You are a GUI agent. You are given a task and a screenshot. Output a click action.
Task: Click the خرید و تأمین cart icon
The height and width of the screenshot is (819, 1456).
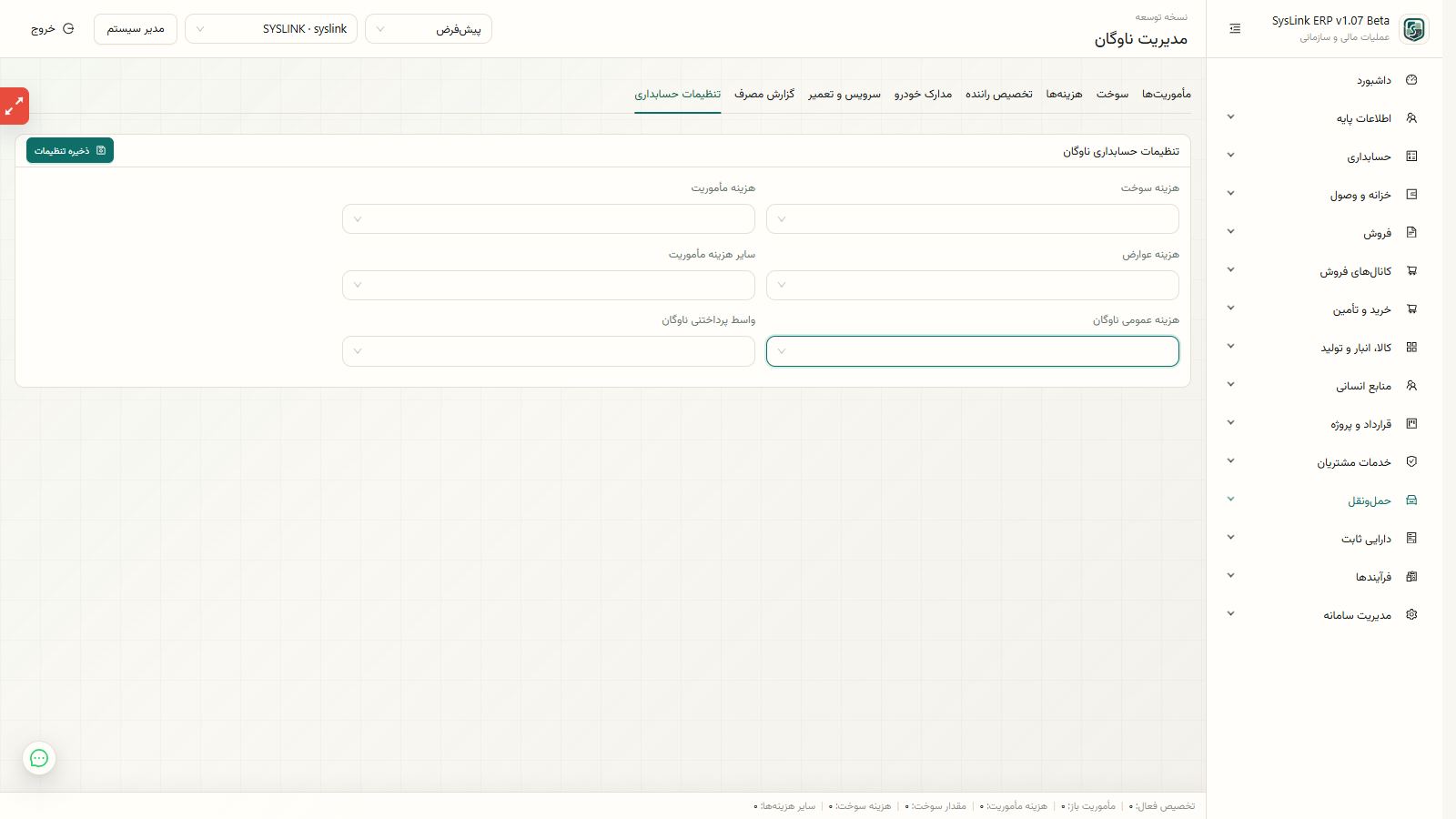click(x=1411, y=309)
